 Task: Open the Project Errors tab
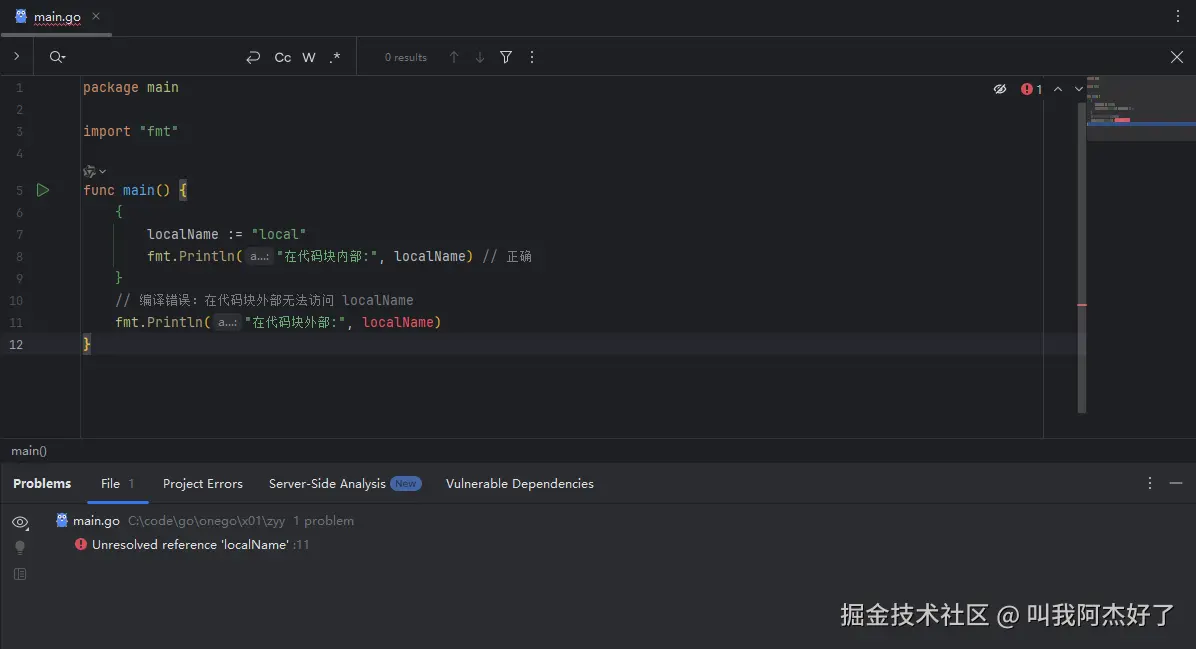[203, 484]
